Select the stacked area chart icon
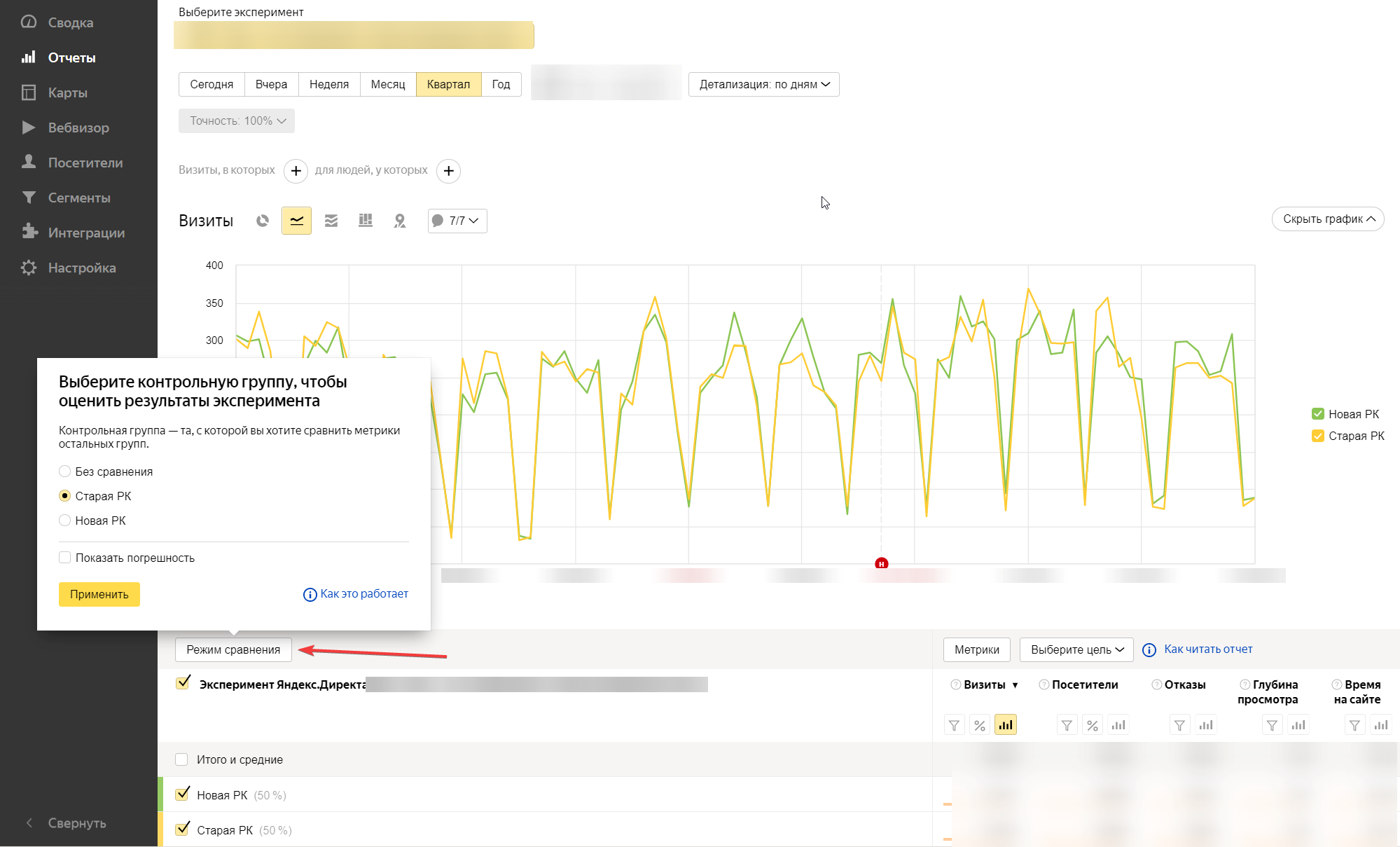Image resolution: width=1400 pixels, height=847 pixels. click(331, 220)
